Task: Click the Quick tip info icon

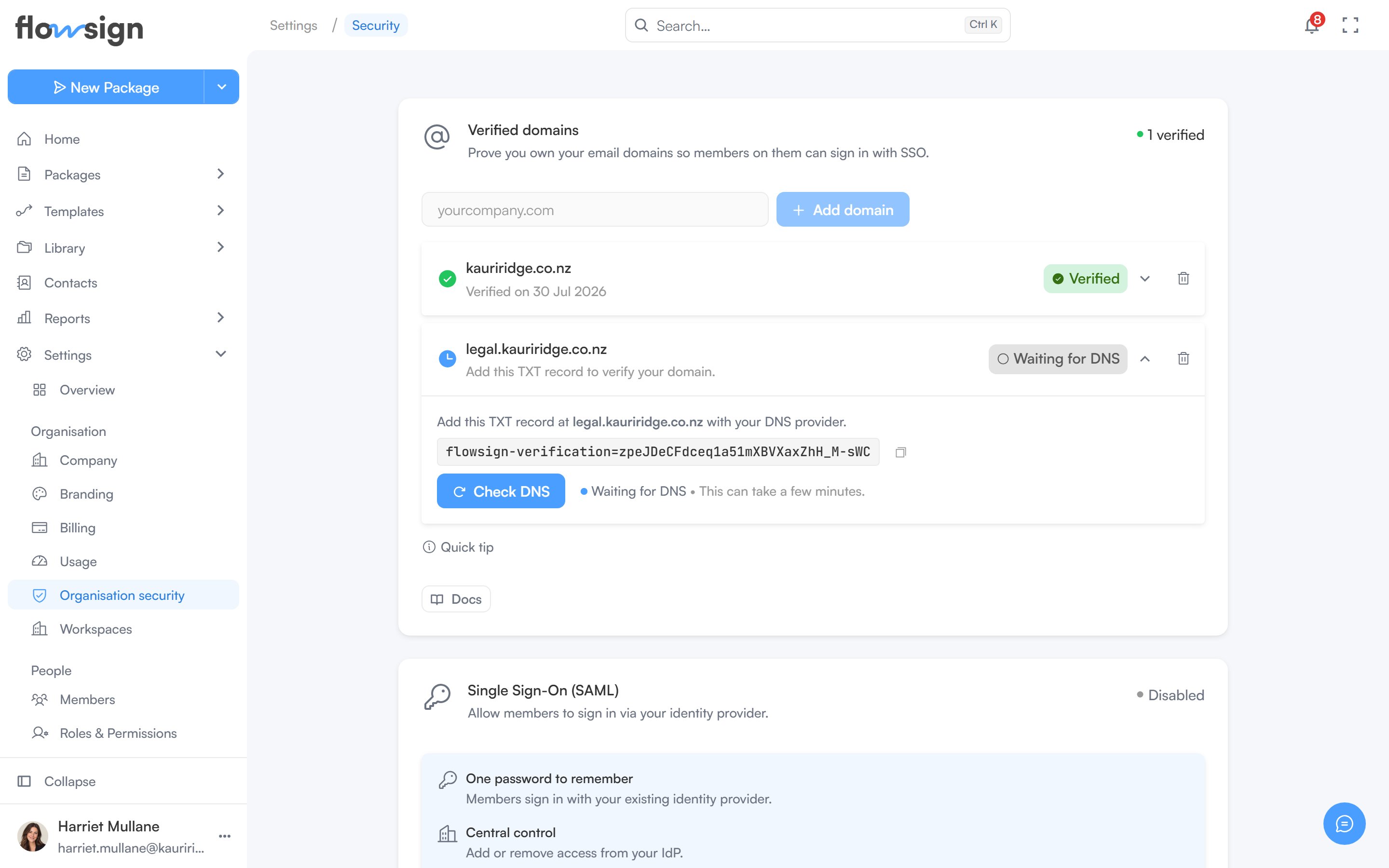Action: pyautogui.click(x=429, y=547)
